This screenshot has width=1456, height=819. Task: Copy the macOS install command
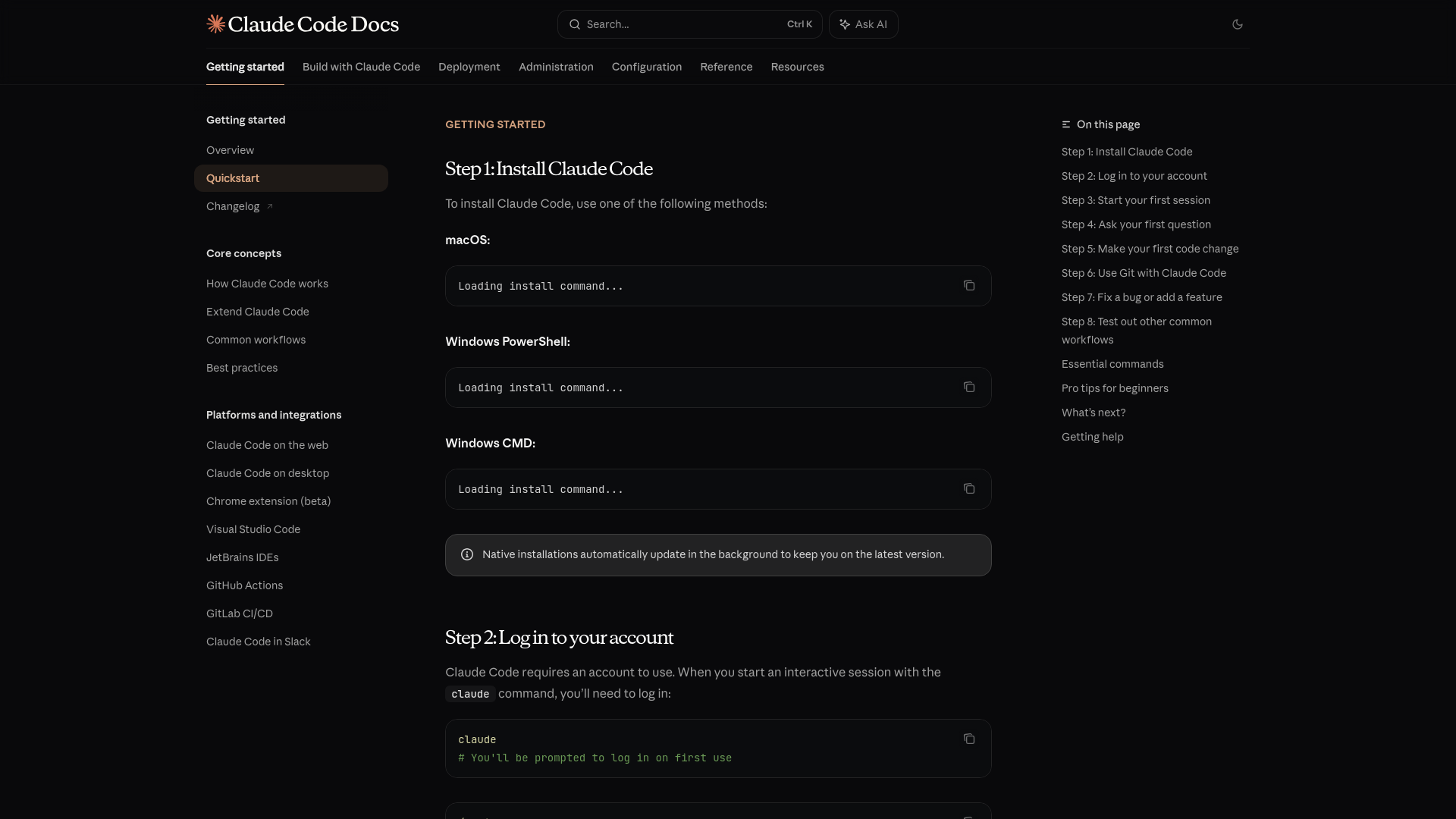[x=969, y=285]
